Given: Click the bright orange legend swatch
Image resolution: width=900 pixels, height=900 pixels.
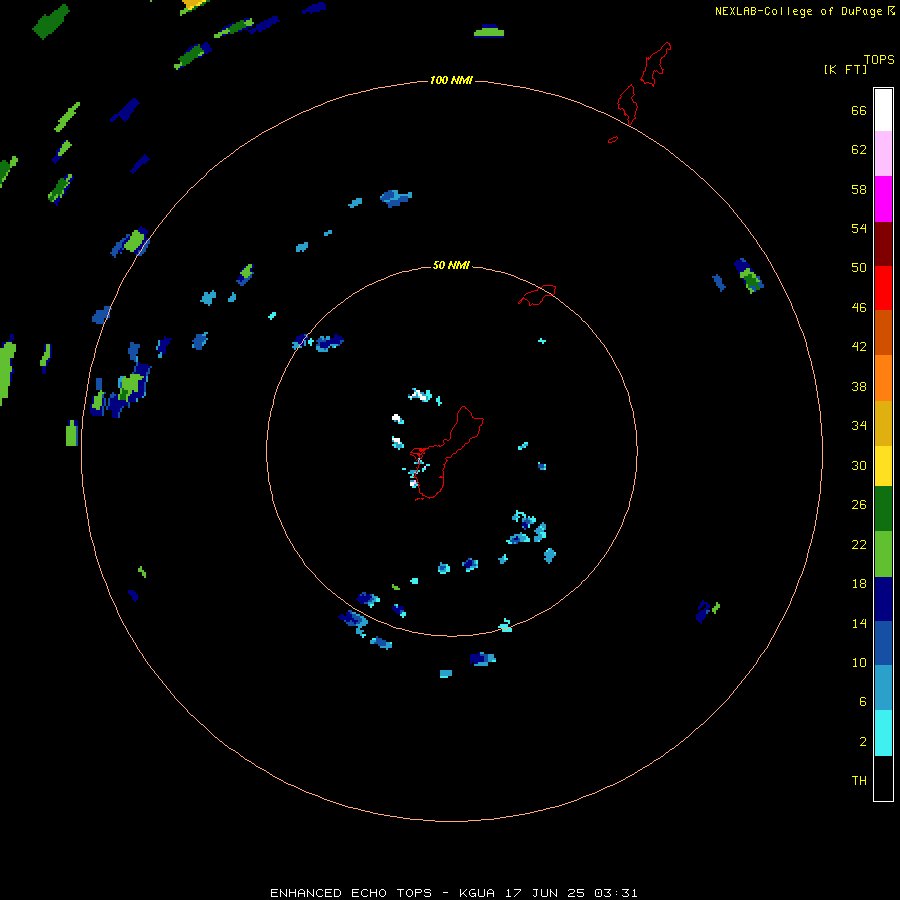Looking at the screenshot, I should pyautogui.click(x=883, y=378).
